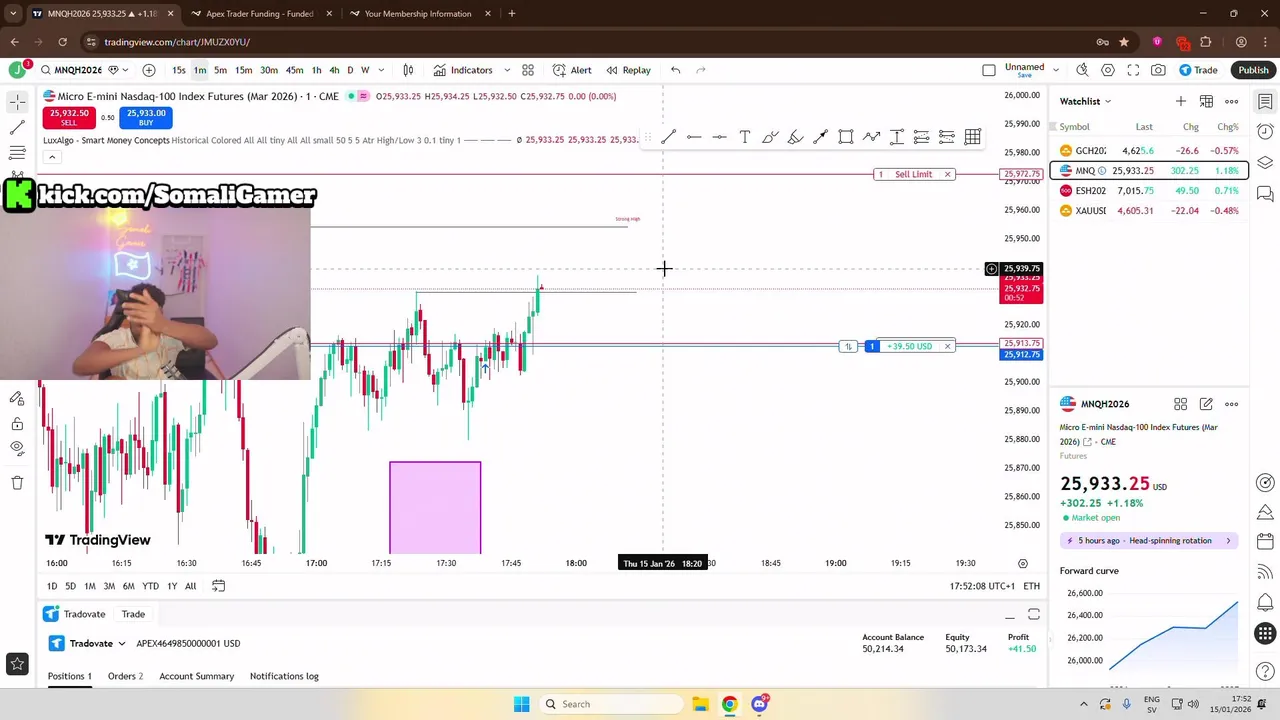
Task: Open quick search magnifier lightning icon
Action: pyautogui.click(x=1082, y=70)
